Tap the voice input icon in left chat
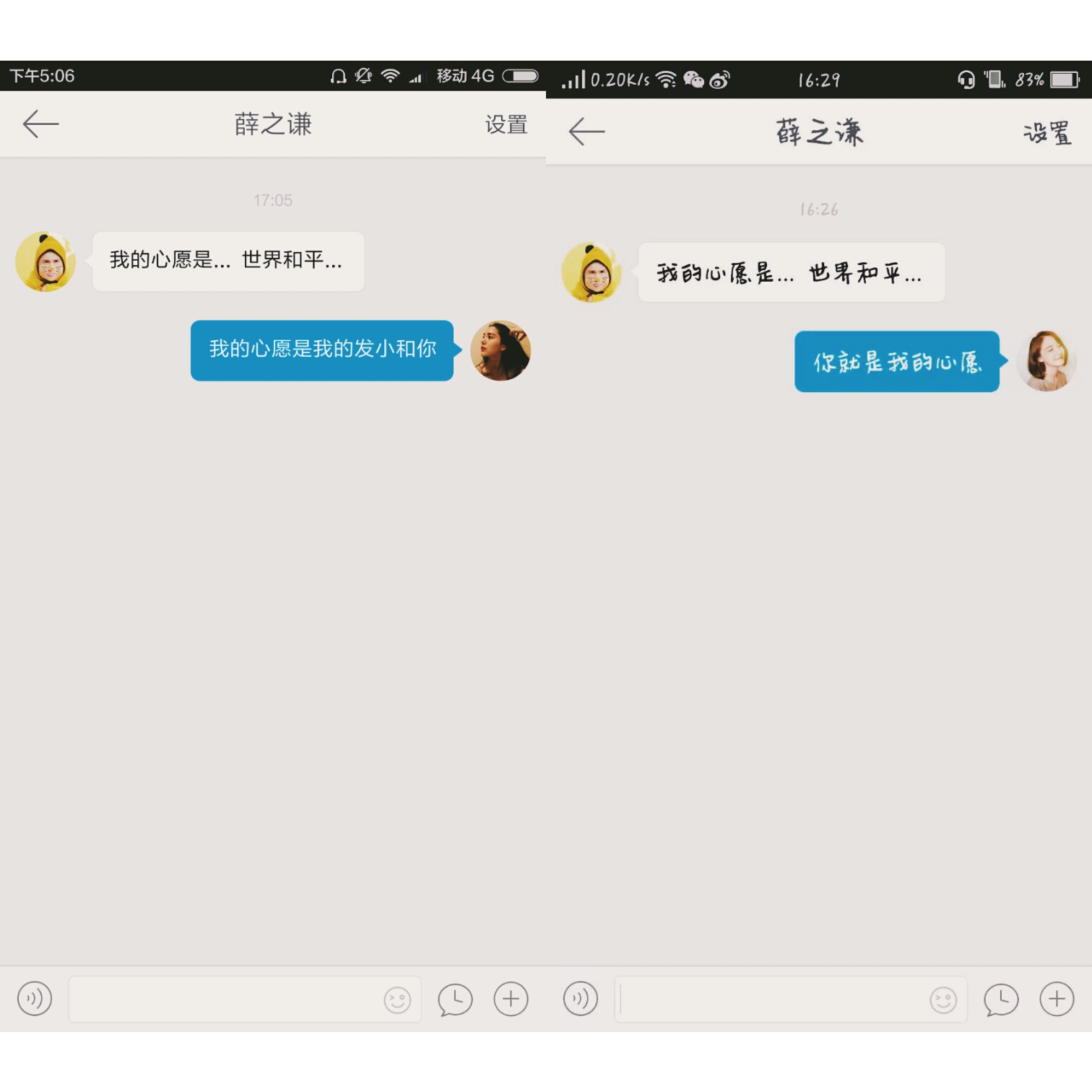 (x=35, y=999)
